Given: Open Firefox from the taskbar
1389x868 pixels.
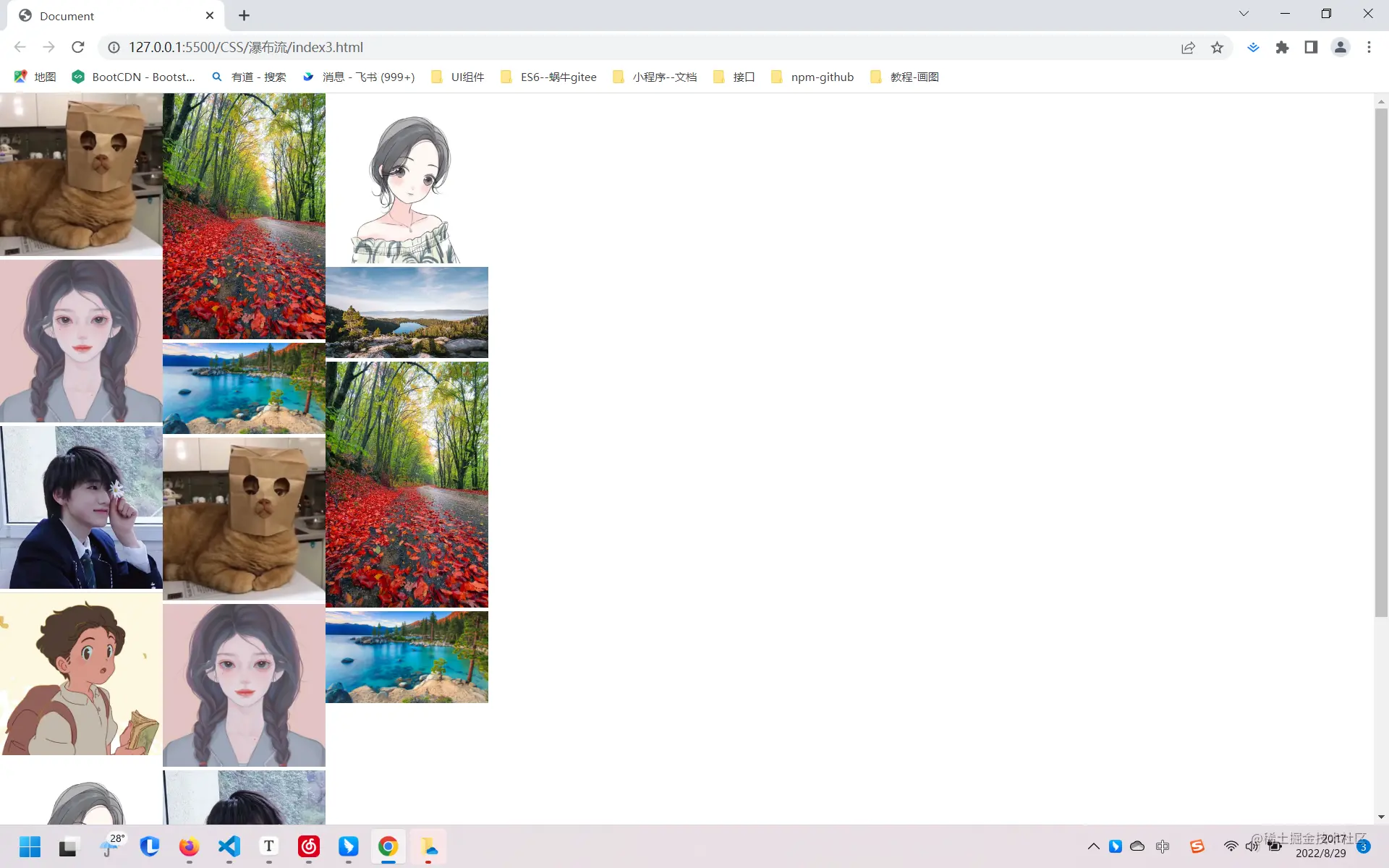Looking at the screenshot, I should (190, 846).
